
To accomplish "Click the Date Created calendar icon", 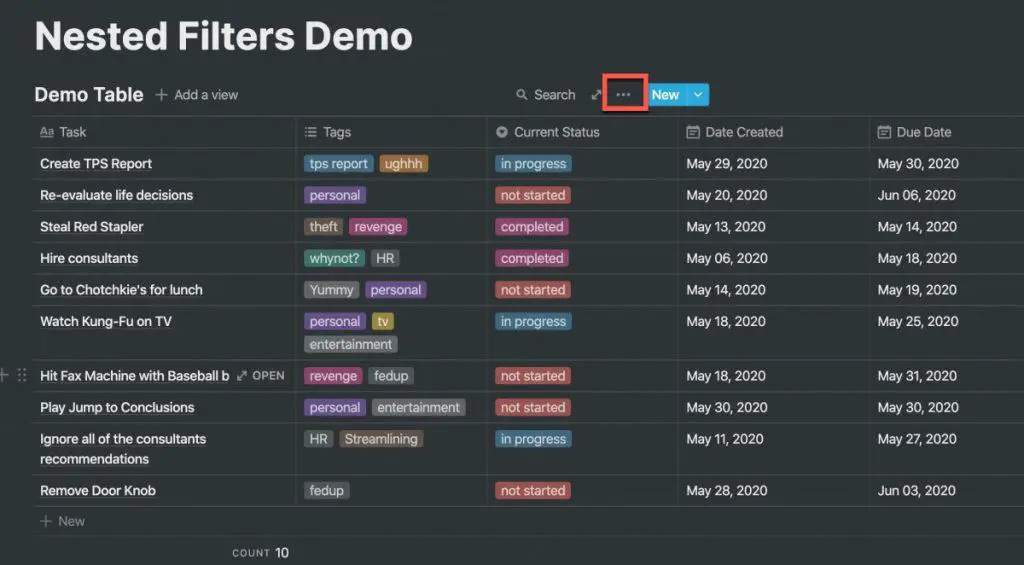I will tap(693, 132).
